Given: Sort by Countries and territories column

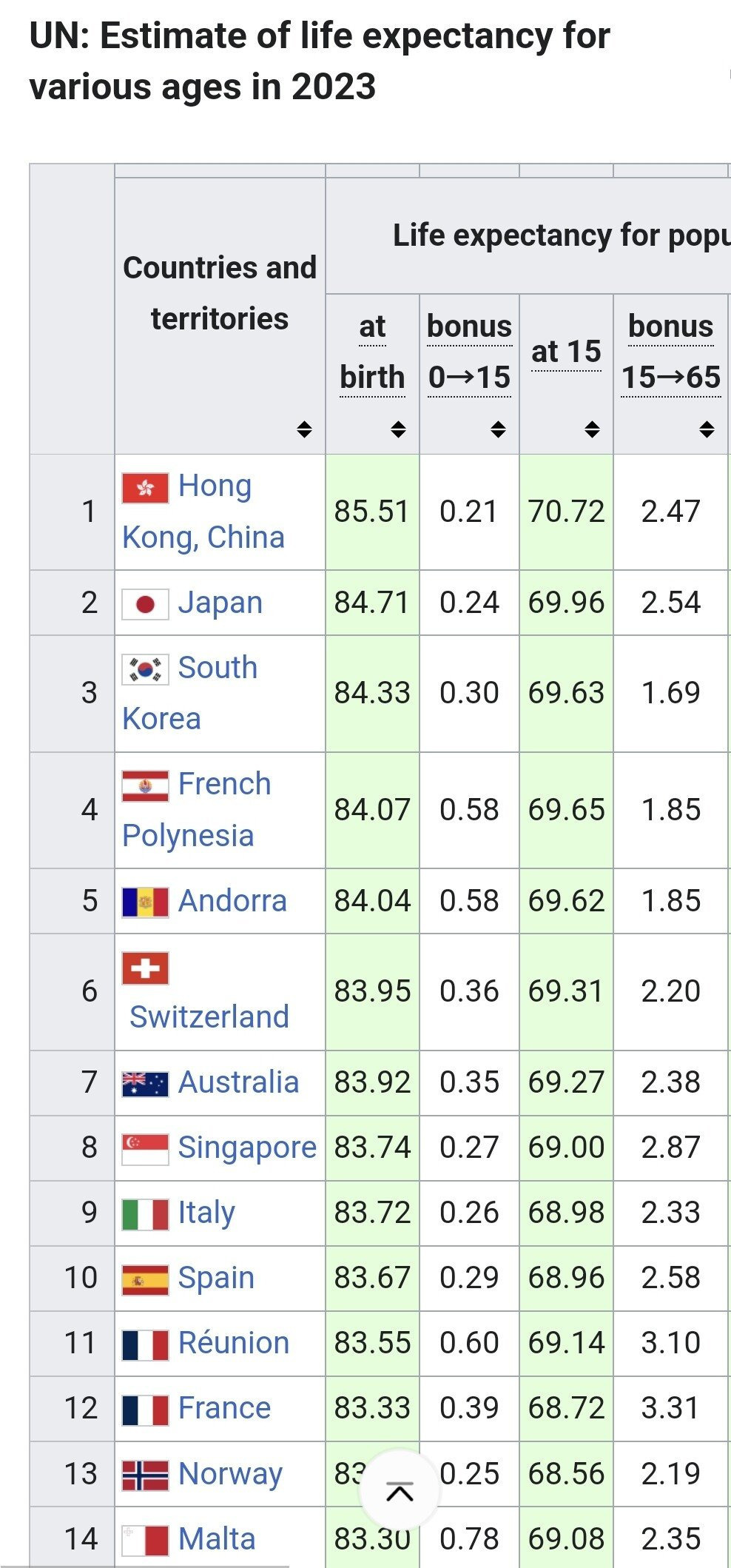Looking at the screenshot, I should point(304,429).
